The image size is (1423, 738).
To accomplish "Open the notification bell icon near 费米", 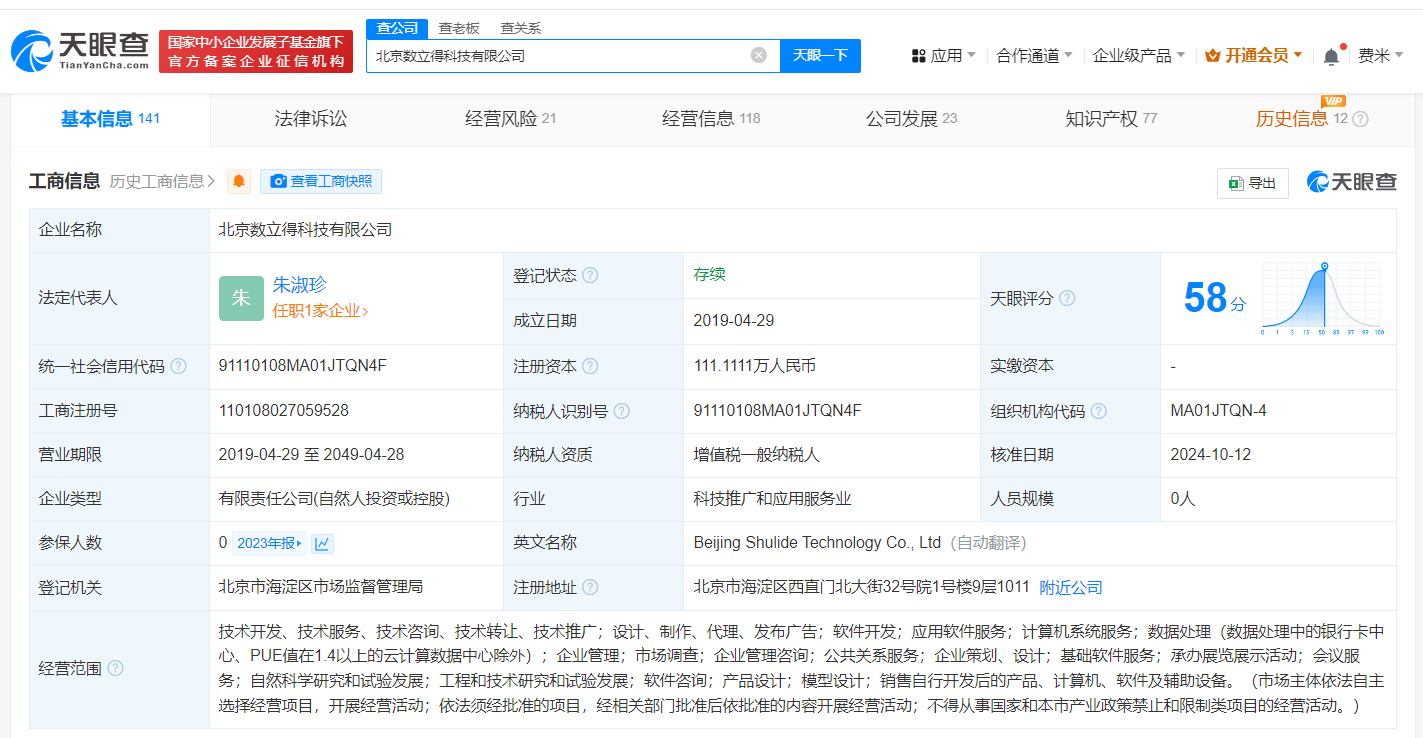I will 1331,55.
